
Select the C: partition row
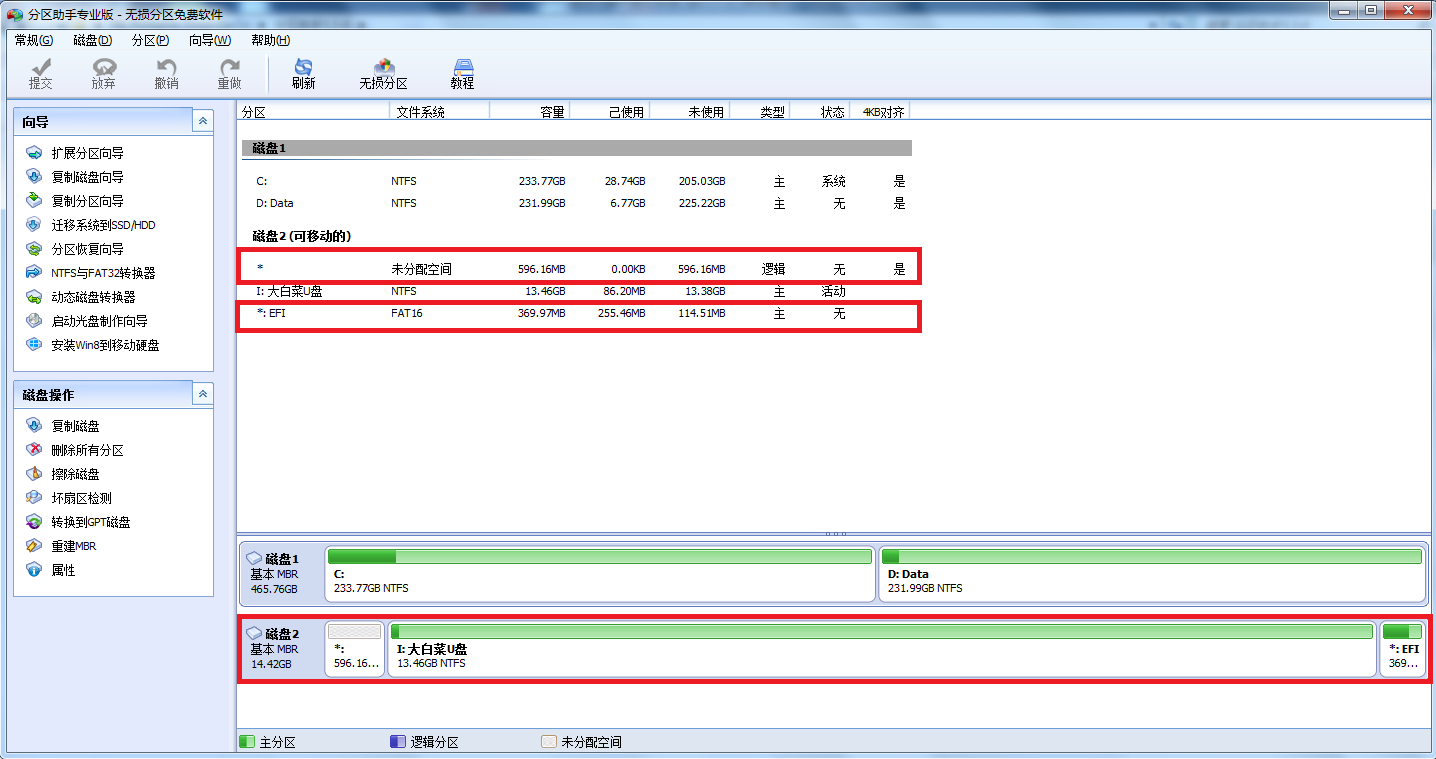575,181
